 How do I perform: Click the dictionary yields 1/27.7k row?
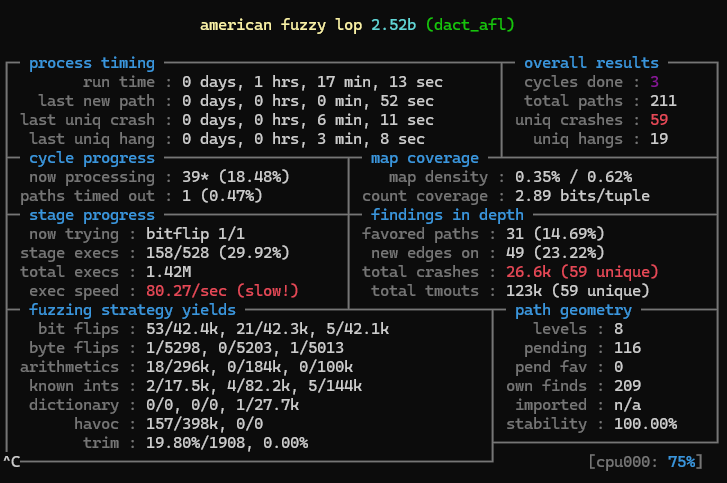coord(222,405)
